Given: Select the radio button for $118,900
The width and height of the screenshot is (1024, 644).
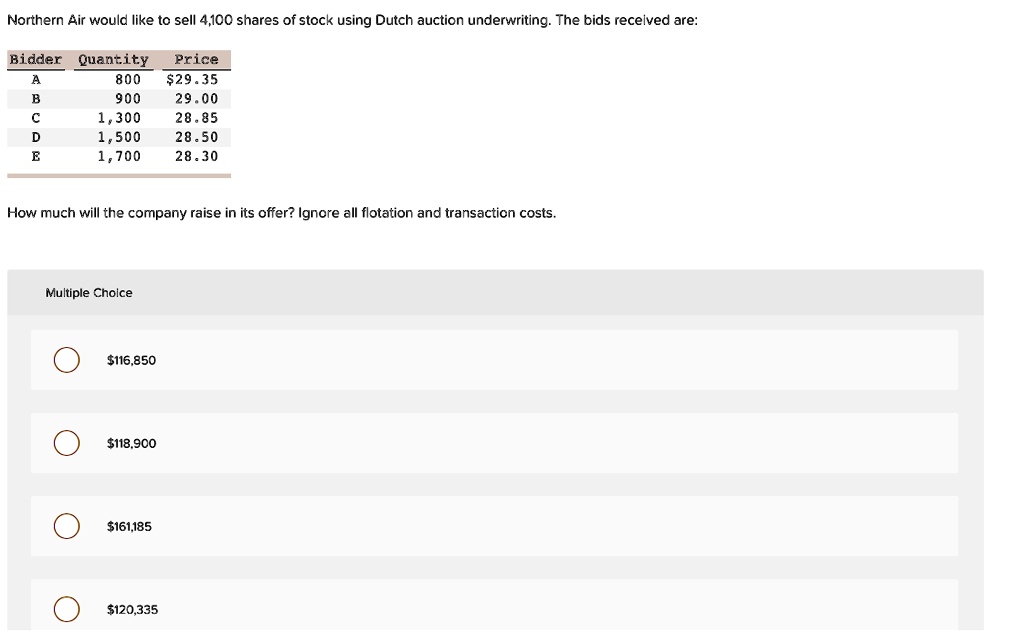Looking at the screenshot, I should pyautogui.click(x=66, y=442).
